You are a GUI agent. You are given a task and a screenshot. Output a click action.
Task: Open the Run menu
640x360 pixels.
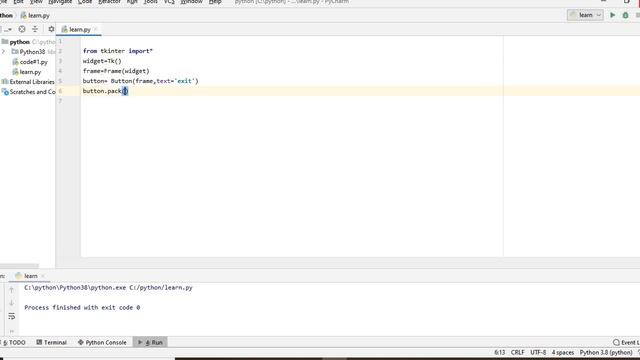(x=132, y=2)
